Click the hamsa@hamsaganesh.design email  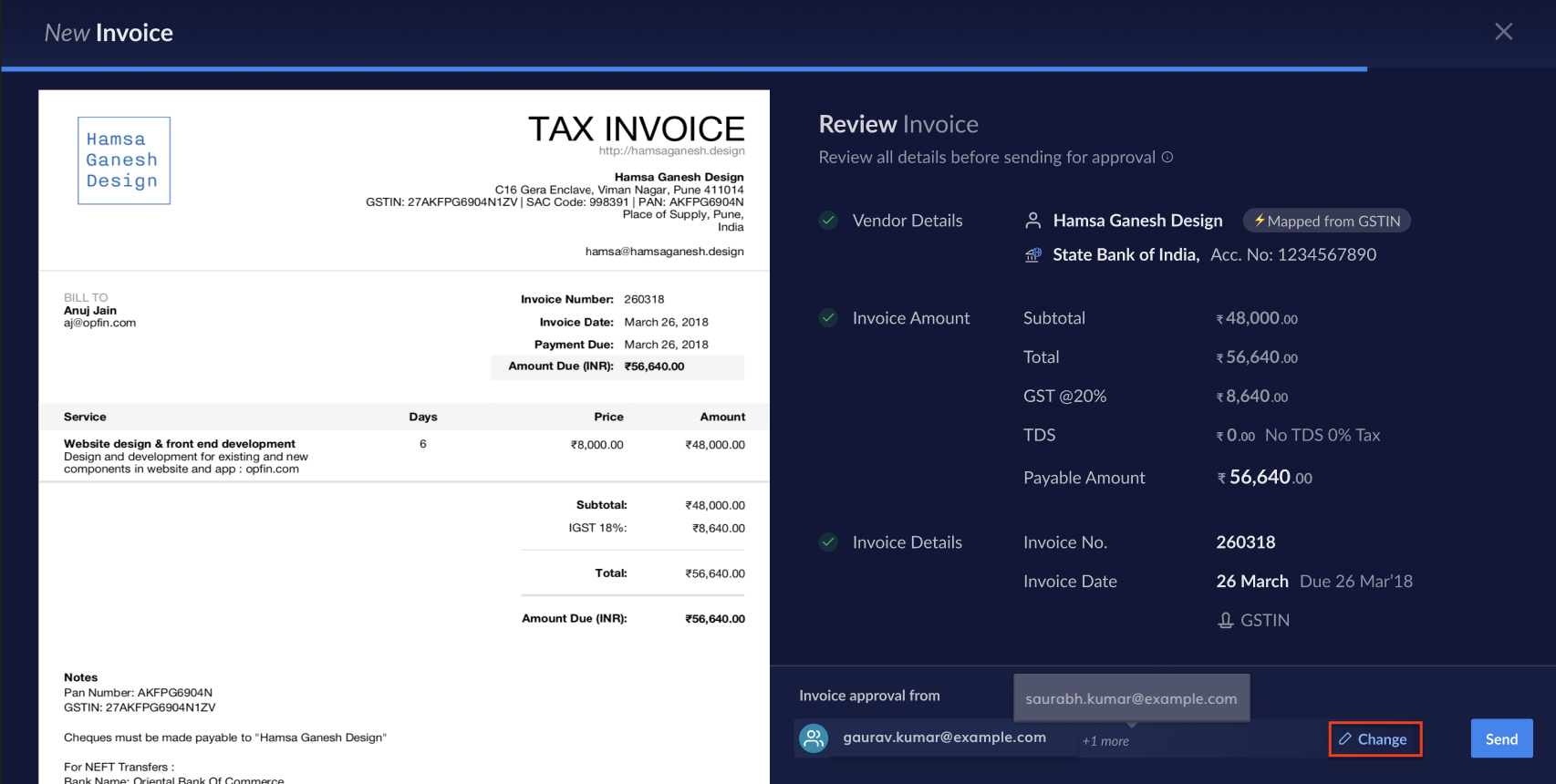tap(664, 251)
